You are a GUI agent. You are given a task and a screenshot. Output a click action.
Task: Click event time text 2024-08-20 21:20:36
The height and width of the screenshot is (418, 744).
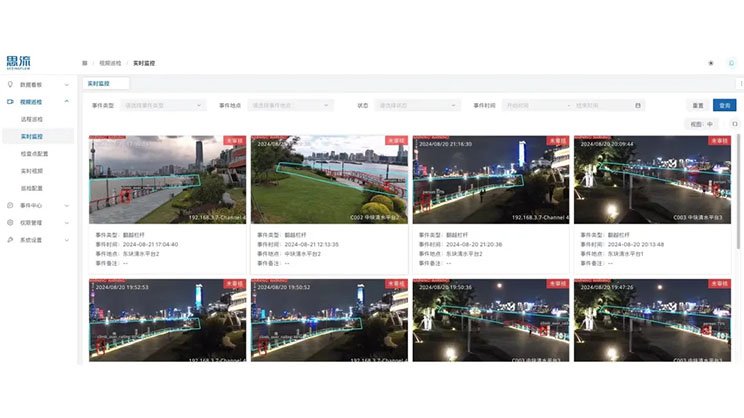(474, 244)
